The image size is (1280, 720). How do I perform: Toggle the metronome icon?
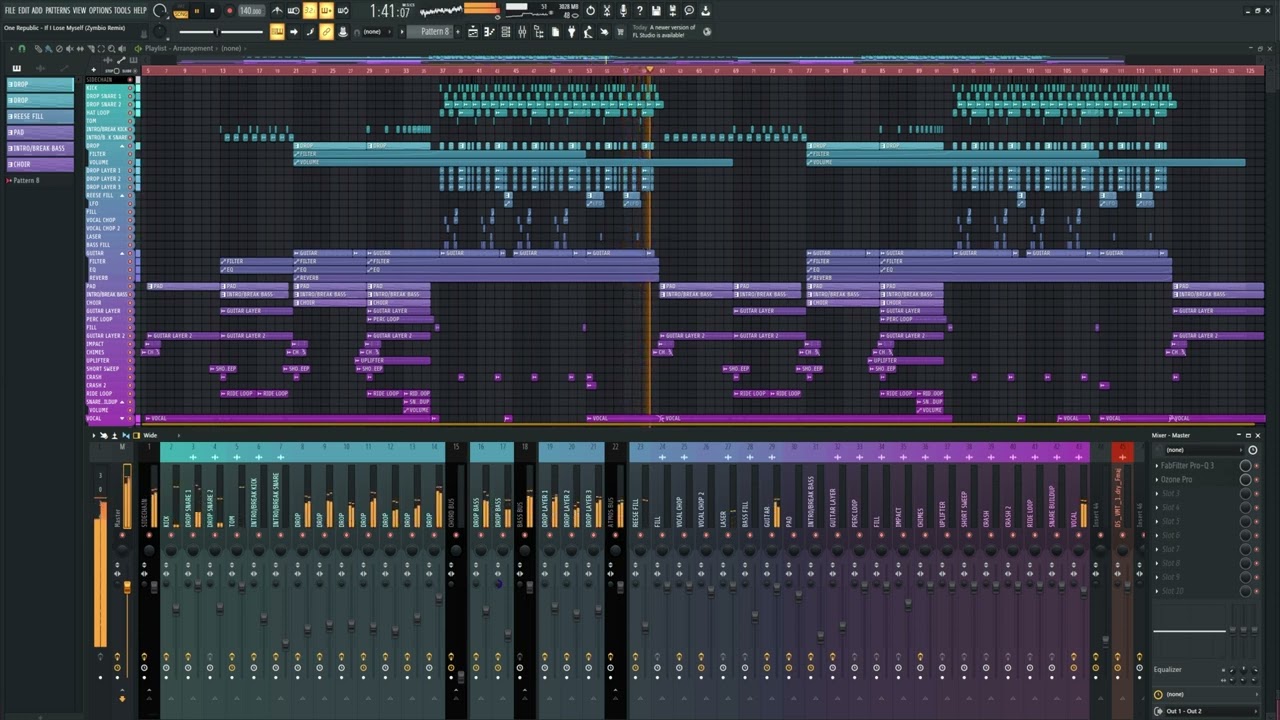point(277,11)
